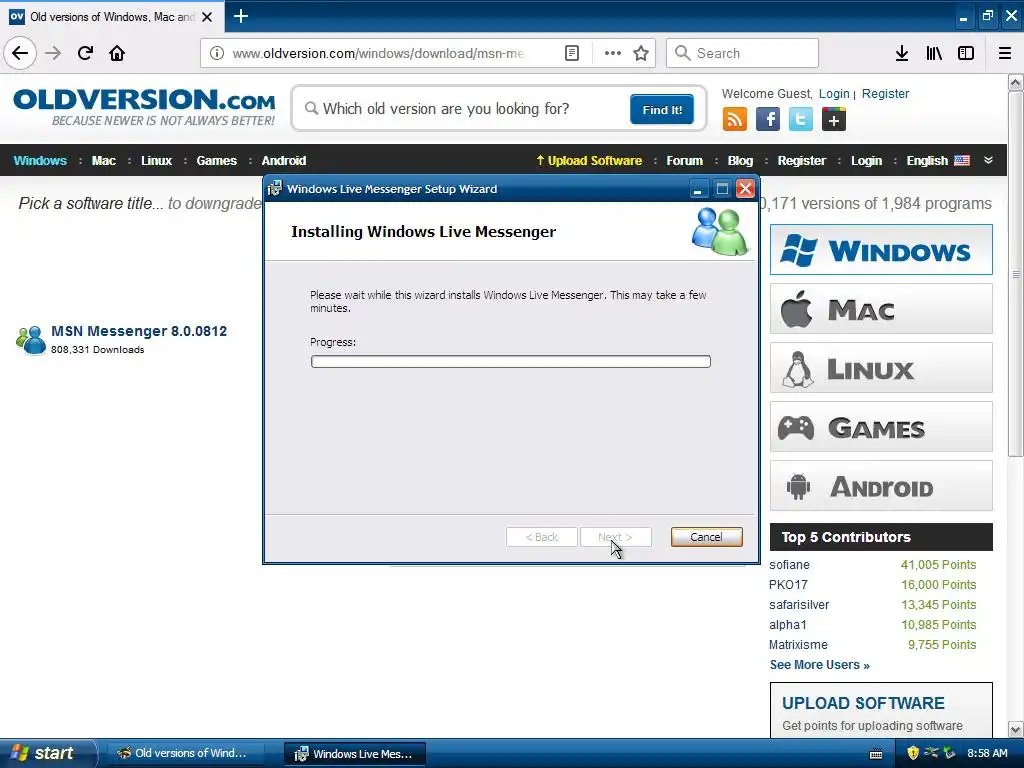This screenshot has width=1024, height=768.
Task: Click the page scrollbar up arrow
Action: (1015, 82)
